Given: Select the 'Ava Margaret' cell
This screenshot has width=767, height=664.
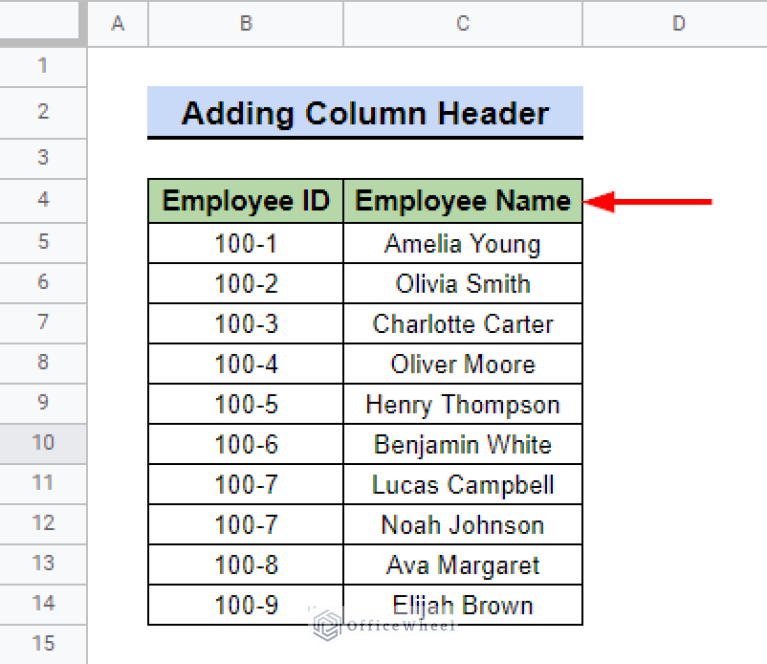Looking at the screenshot, I should coord(463,564).
